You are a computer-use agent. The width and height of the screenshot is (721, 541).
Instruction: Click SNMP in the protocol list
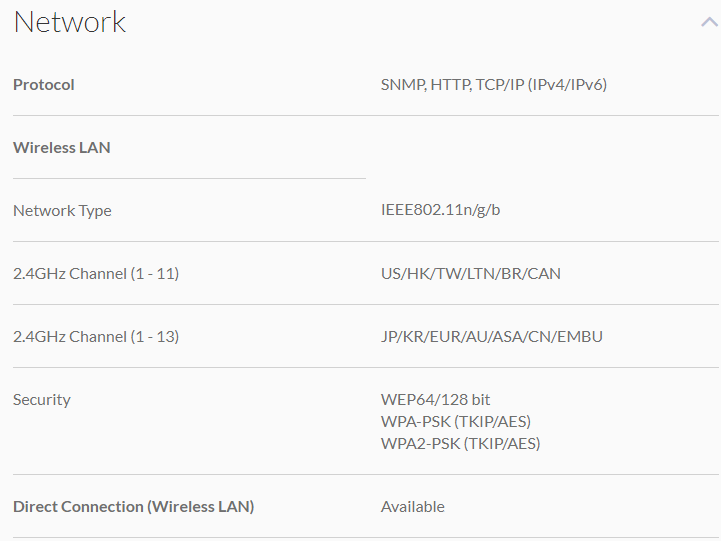(x=402, y=85)
